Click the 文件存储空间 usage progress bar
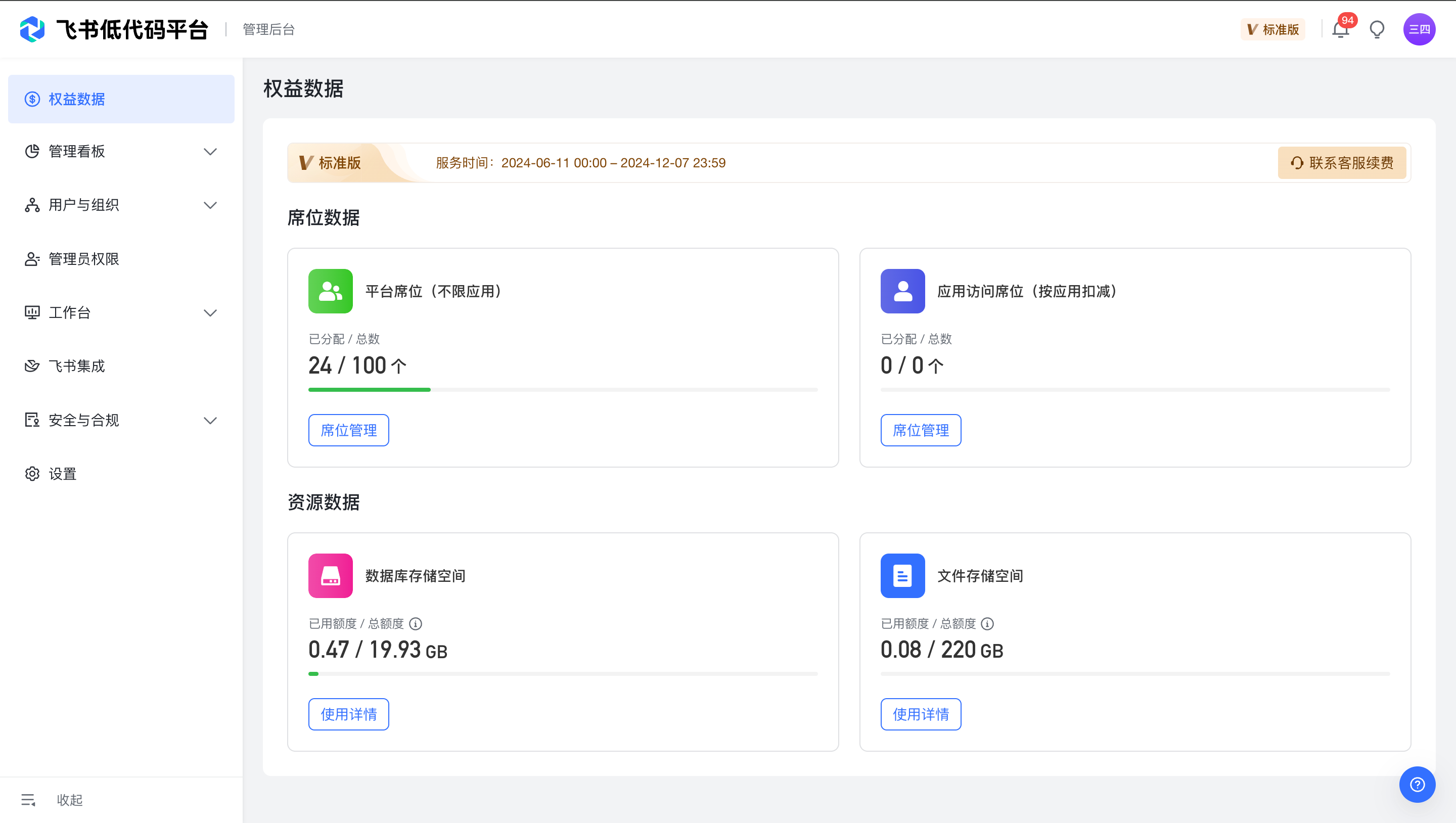 click(1135, 674)
